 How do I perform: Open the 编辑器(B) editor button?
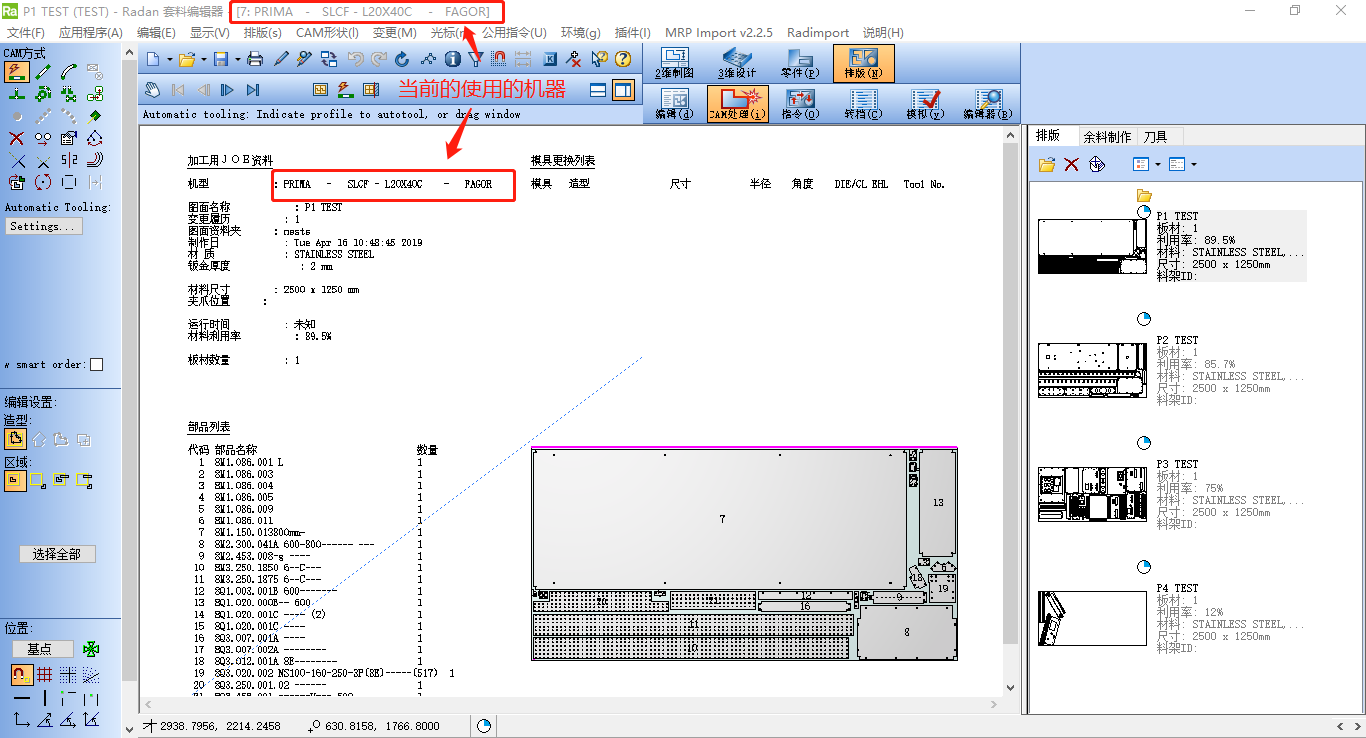[x=988, y=105]
